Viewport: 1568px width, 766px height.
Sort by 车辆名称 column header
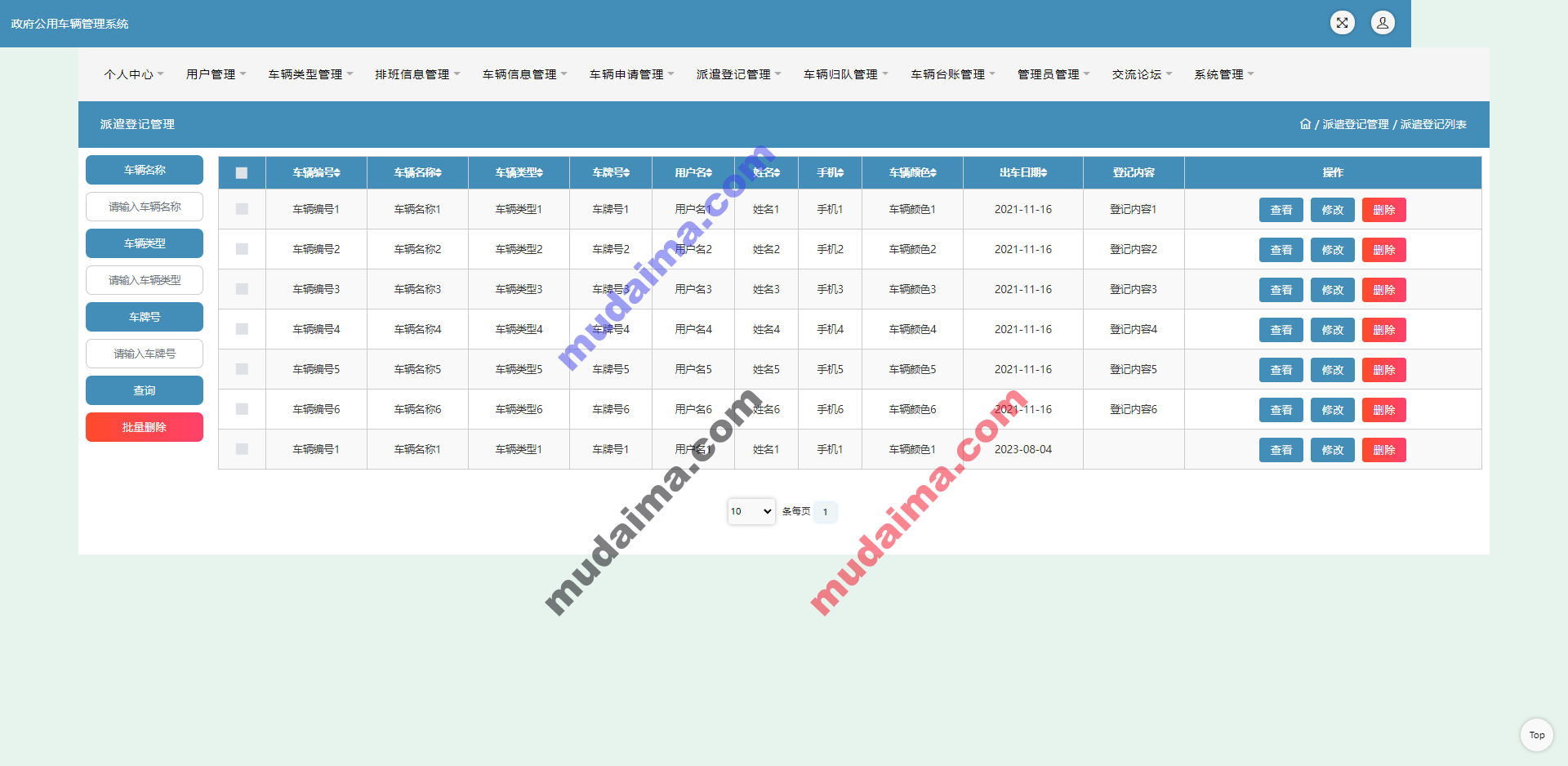(417, 172)
